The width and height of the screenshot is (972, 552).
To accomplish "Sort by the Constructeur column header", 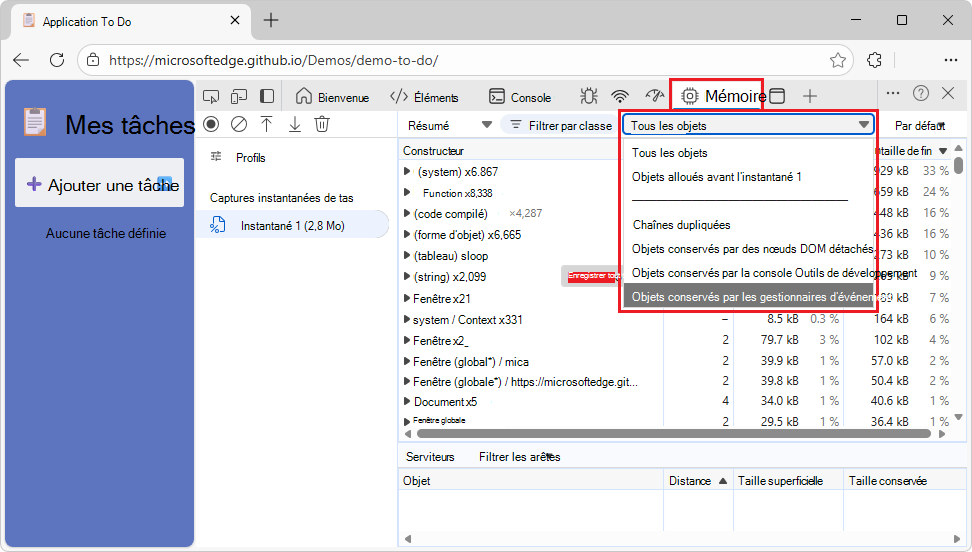I will 433,151.
